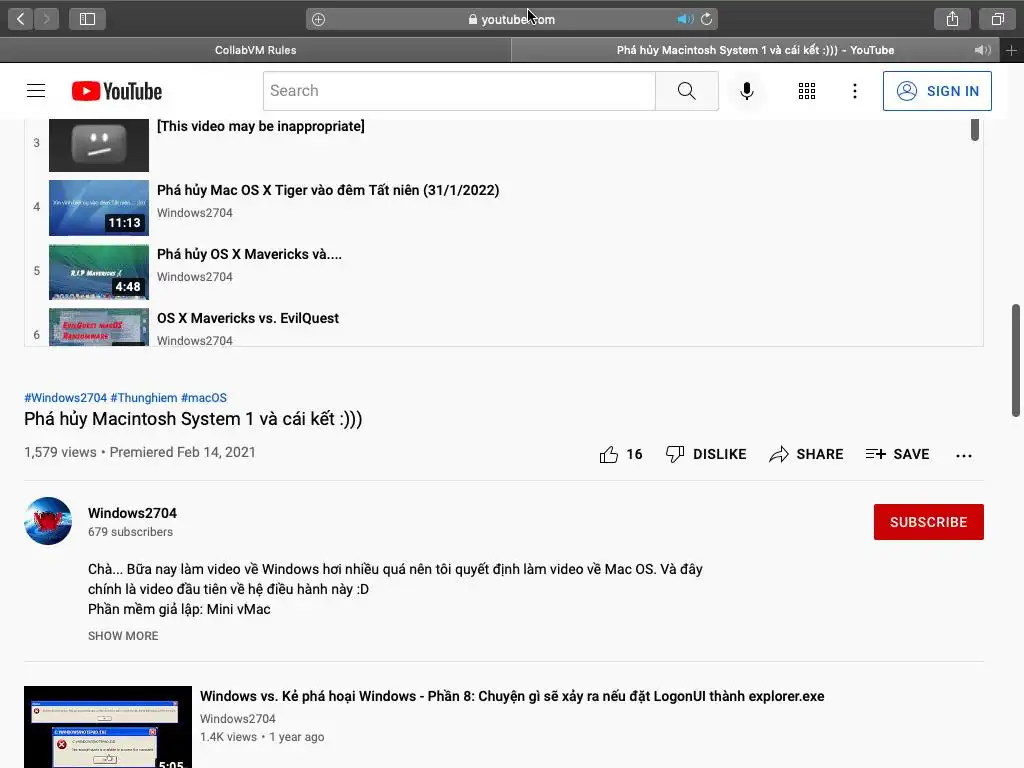Mute audio via address bar speaker icon

pyautogui.click(x=684, y=19)
